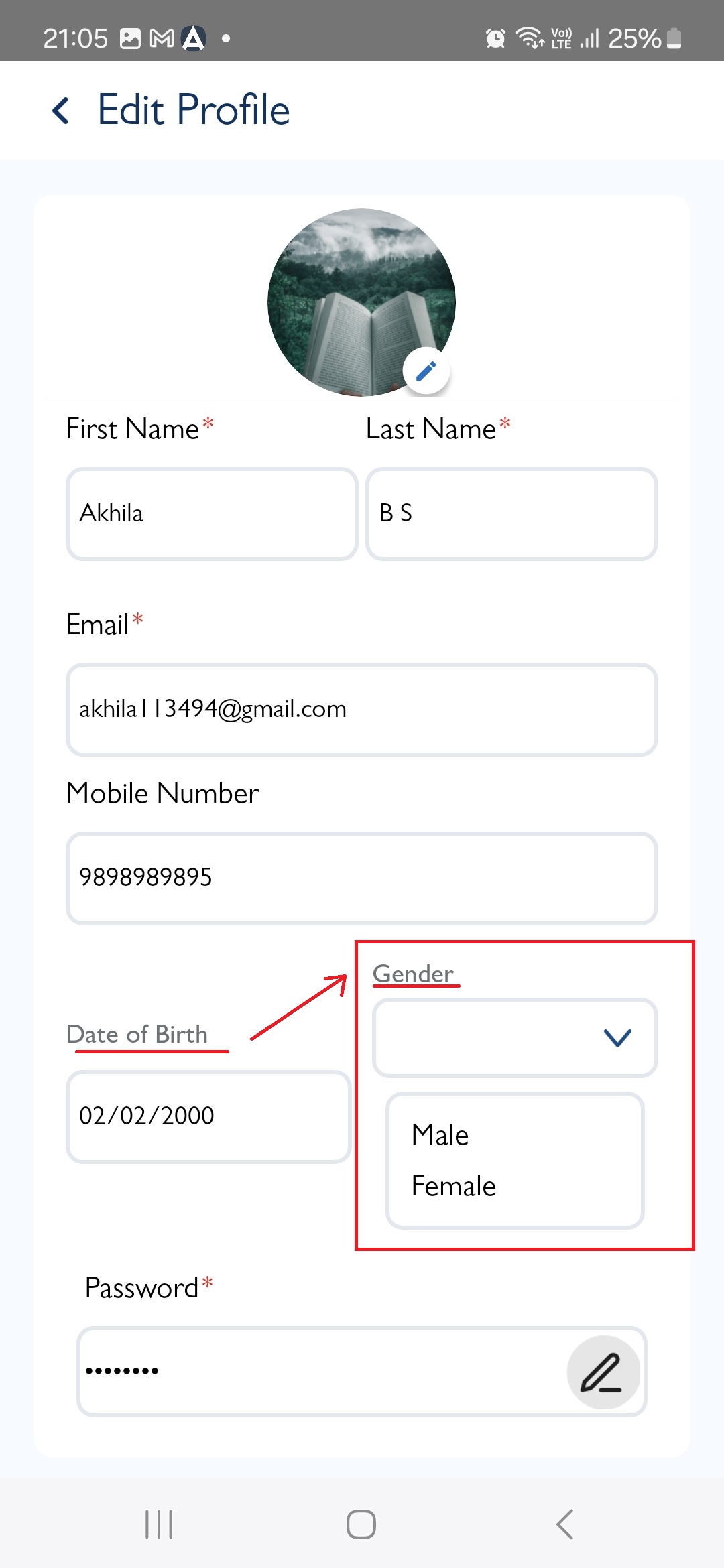Tap the profile picture thumbnail
Viewport: 724px width, 1568px height.
(361, 302)
